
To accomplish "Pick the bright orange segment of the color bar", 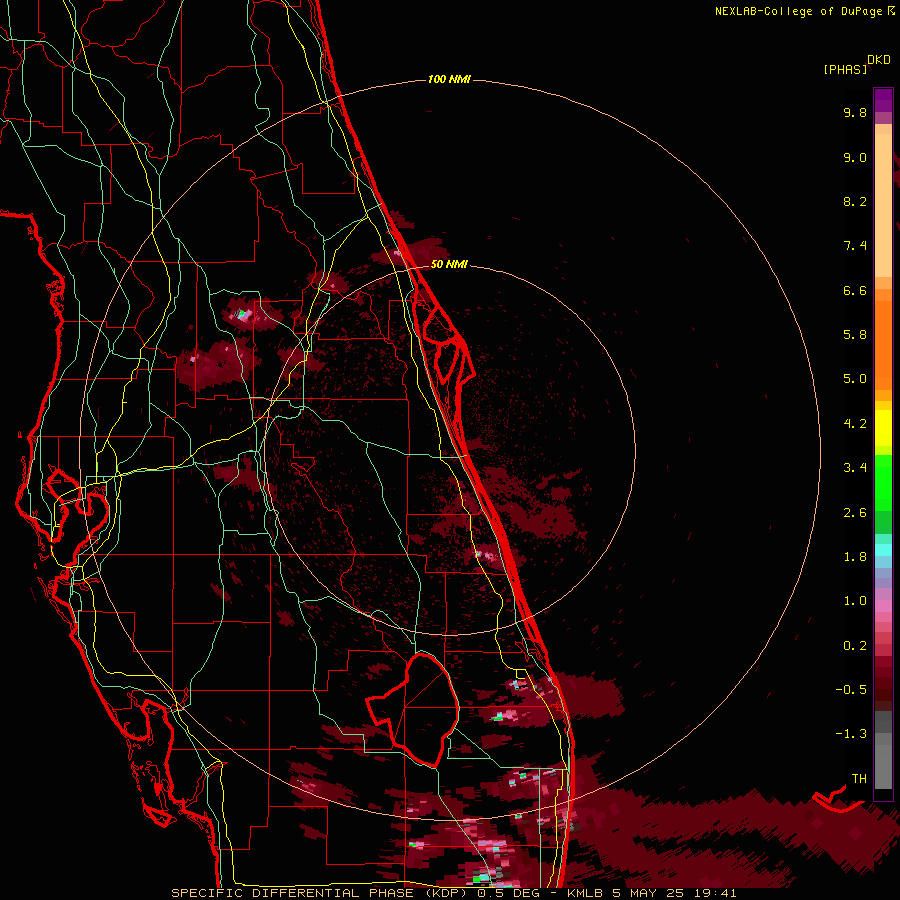I will click(883, 344).
